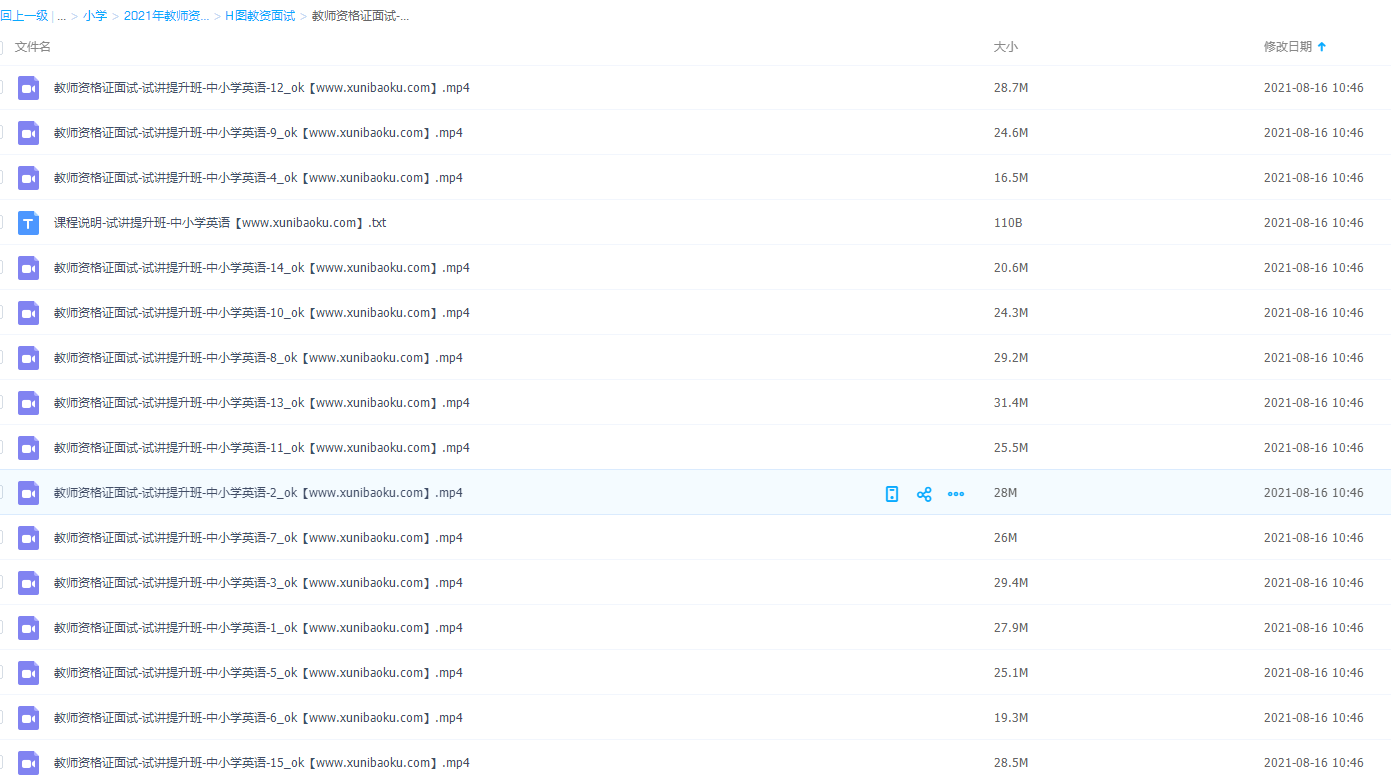Tick the select-all checkbox beside 文件名
Screen dimensions: 1391x784
pos(1,47)
